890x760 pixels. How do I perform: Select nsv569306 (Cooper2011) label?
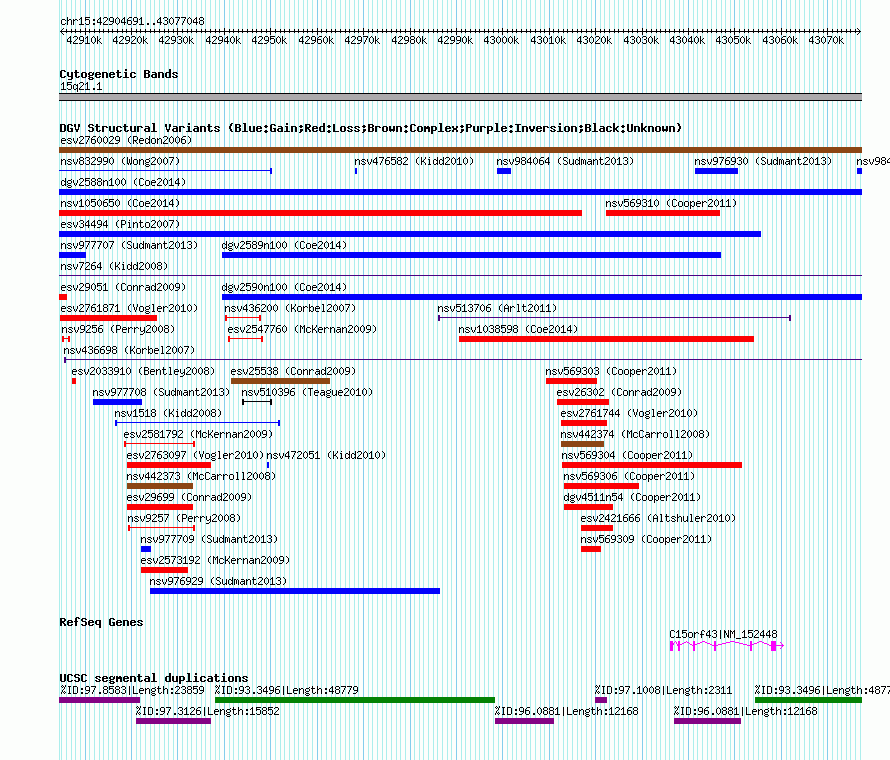click(x=629, y=476)
